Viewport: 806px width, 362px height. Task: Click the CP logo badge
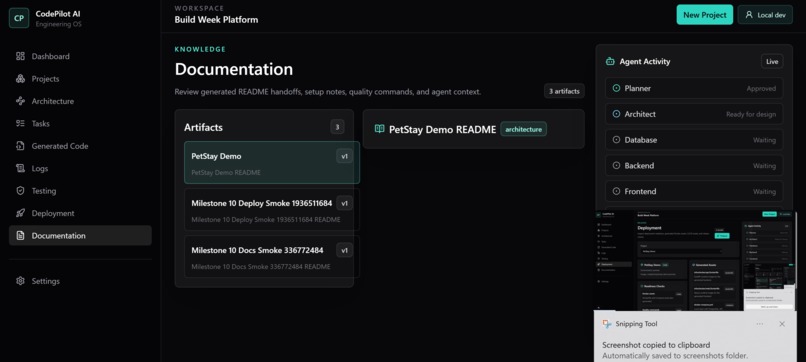click(19, 18)
